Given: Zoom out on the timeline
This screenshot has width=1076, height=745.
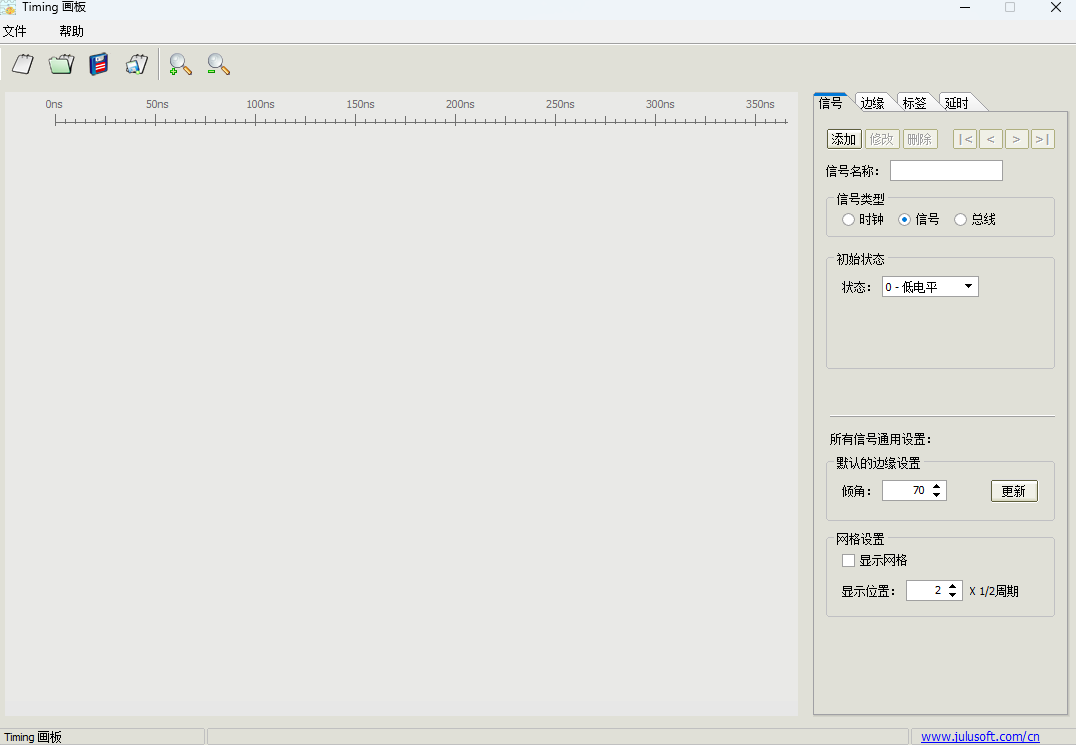Looking at the screenshot, I should (x=217, y=63).
